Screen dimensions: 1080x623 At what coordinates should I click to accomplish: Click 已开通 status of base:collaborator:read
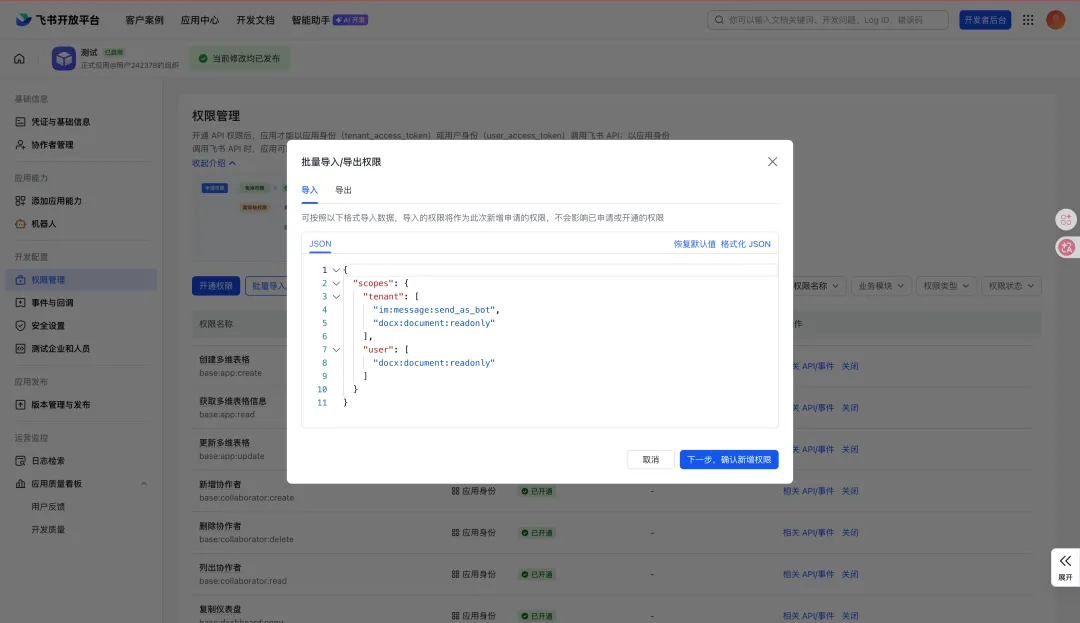pyautogui.click(x=537, y=574)
